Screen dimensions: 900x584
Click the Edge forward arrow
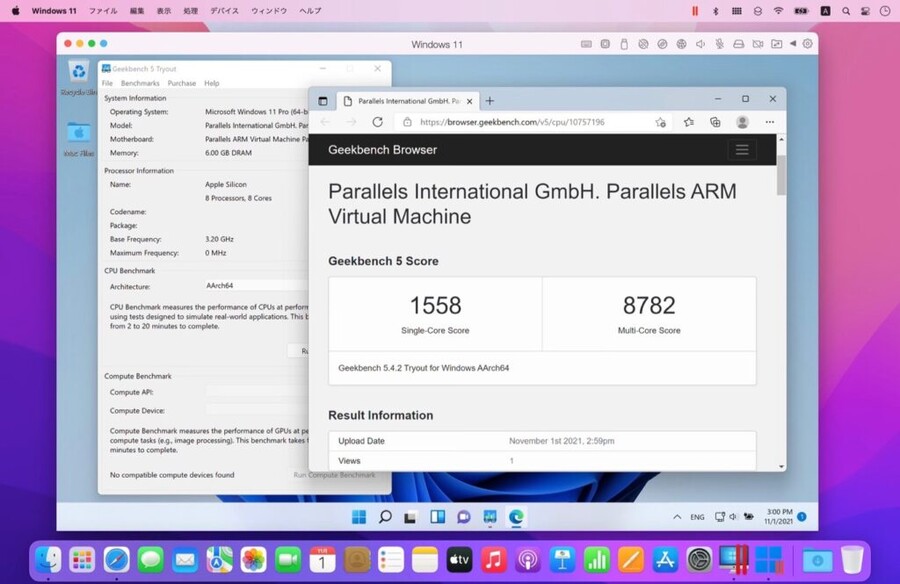click(x=351, y=122)
